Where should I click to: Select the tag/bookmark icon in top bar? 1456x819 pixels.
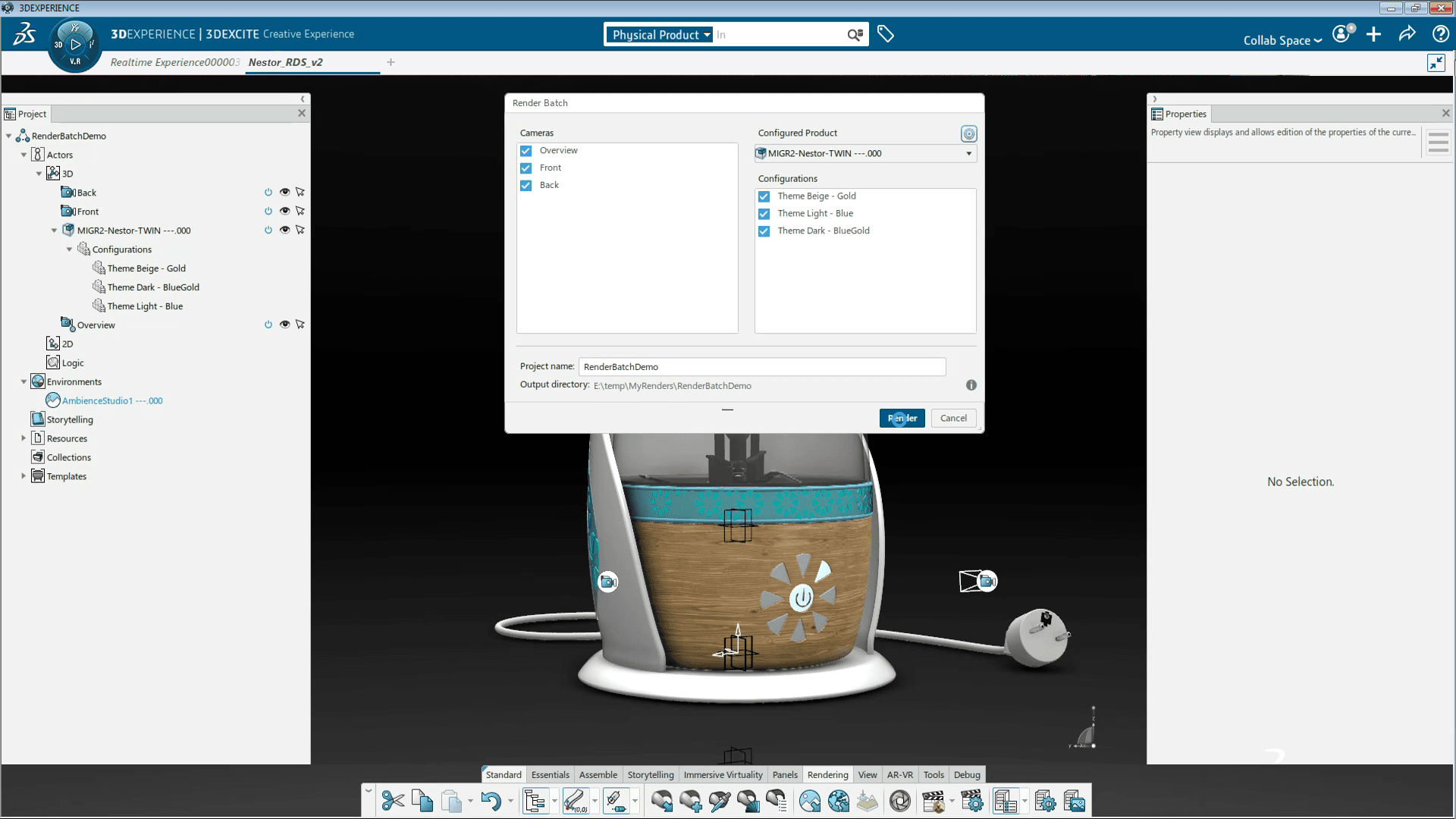click(886, 33)
